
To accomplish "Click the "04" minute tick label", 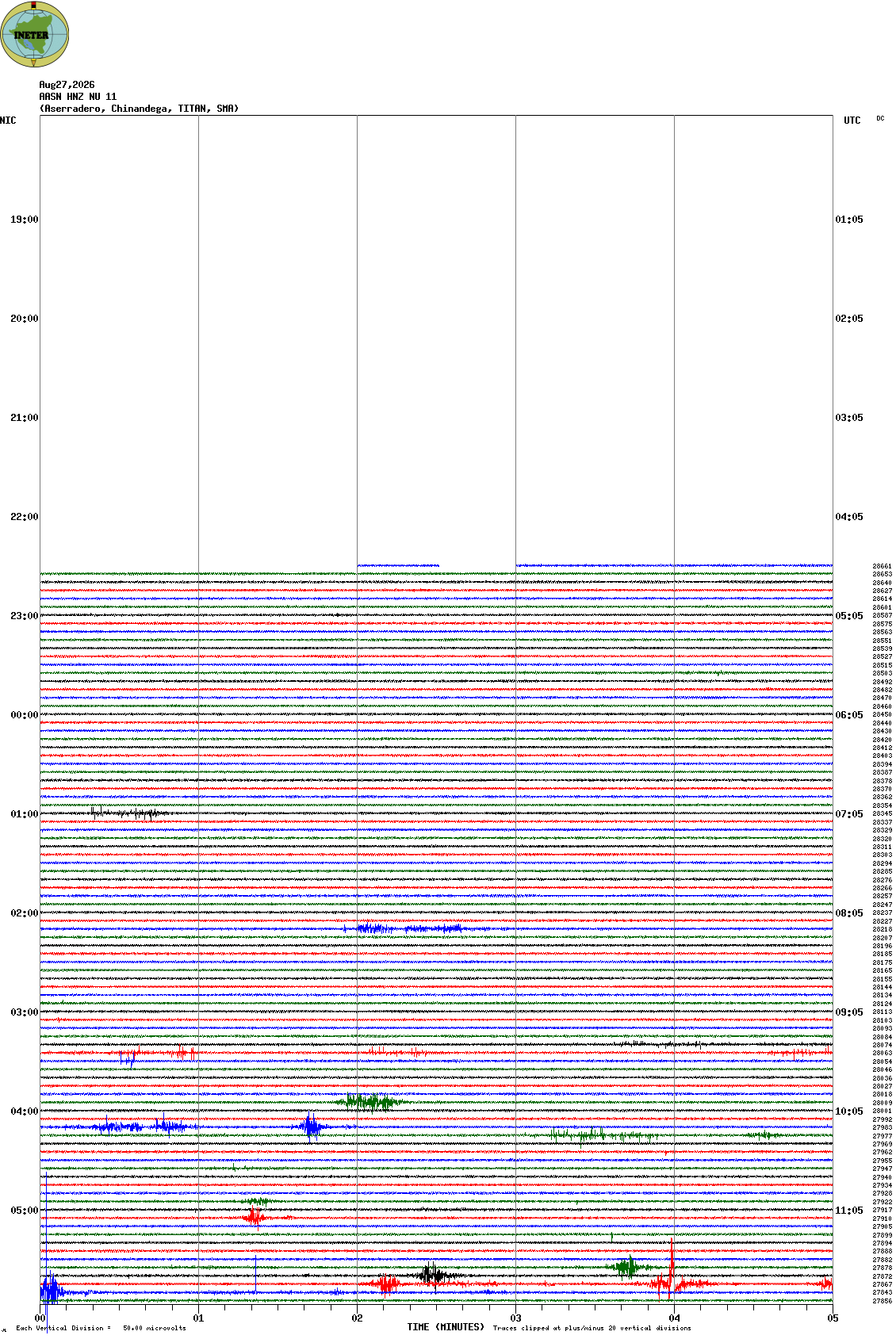I will pyautogui.click(x=674, y=1318).
